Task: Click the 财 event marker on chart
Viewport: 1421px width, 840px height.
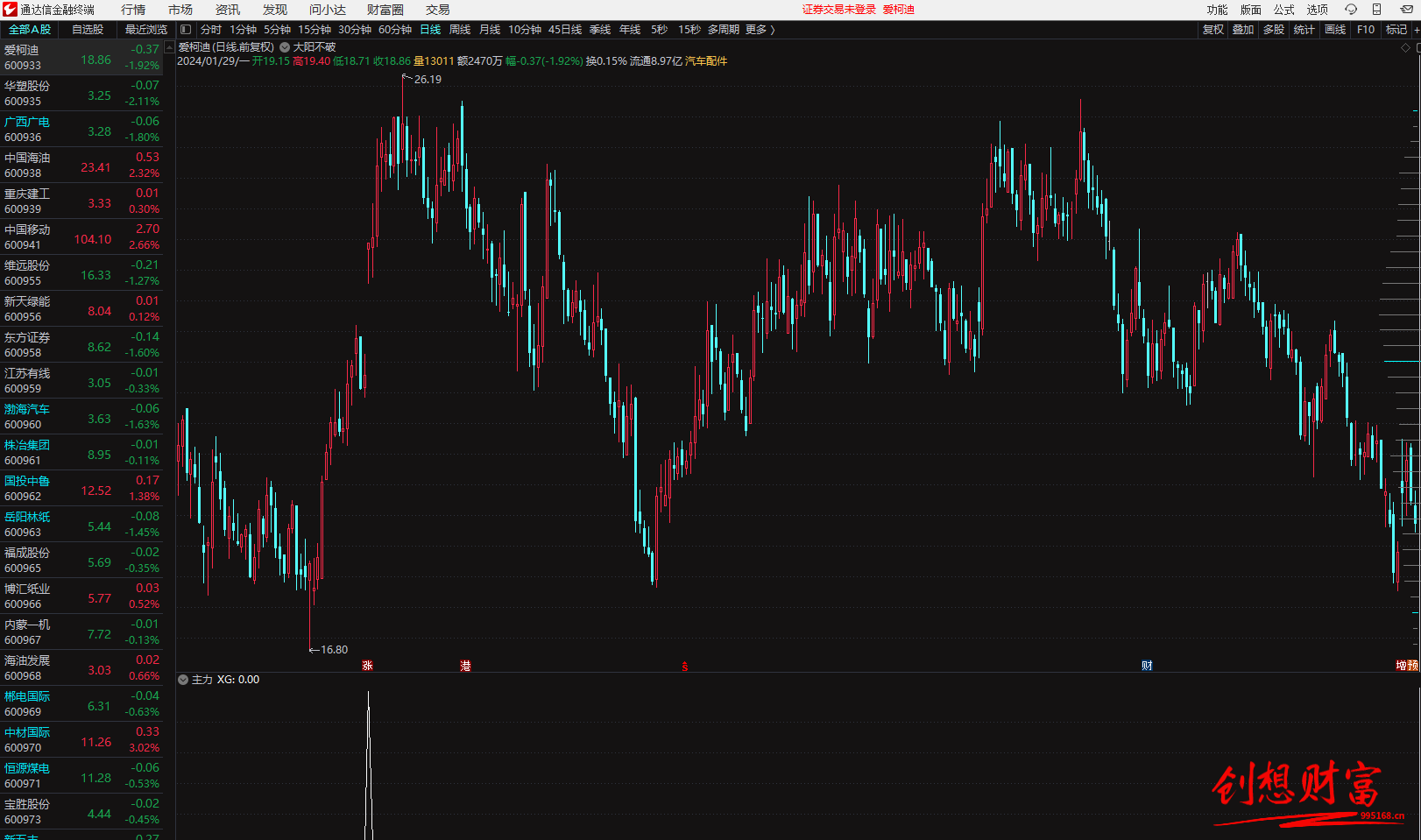Action: click(x=1147, y=666)
